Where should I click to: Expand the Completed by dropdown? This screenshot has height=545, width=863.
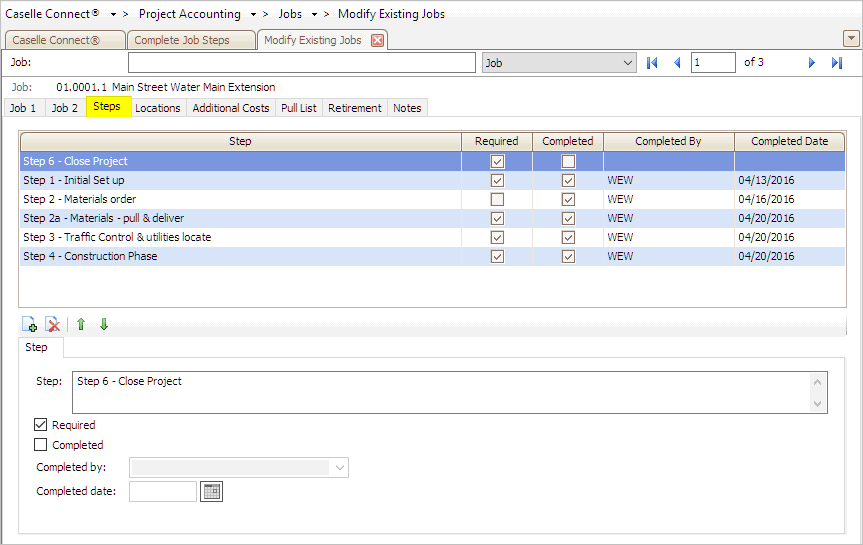tap(341, 467)
